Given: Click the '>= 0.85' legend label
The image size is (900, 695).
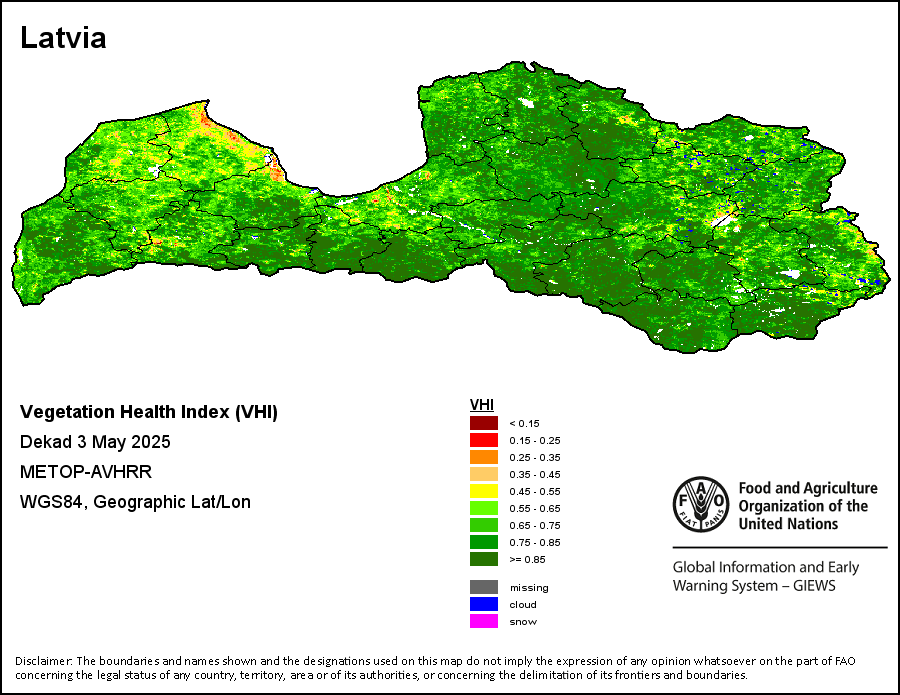Looking at the screenshot, I should tap(527, 559).
